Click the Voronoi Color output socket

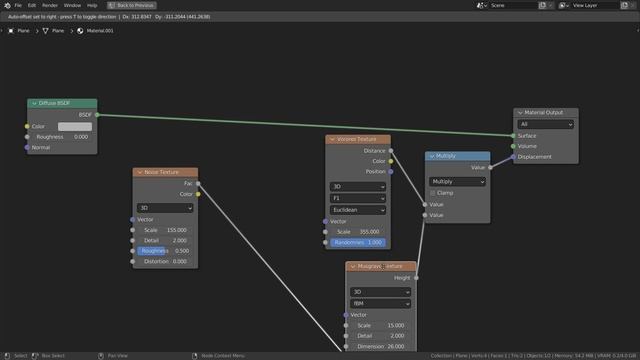(391, 161)
